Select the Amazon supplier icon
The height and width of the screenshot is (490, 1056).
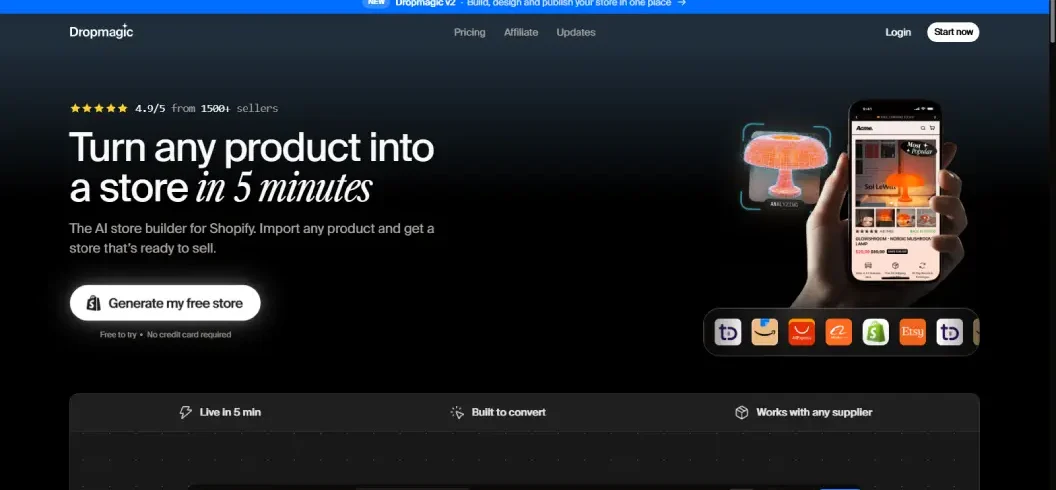click(764, 332)
